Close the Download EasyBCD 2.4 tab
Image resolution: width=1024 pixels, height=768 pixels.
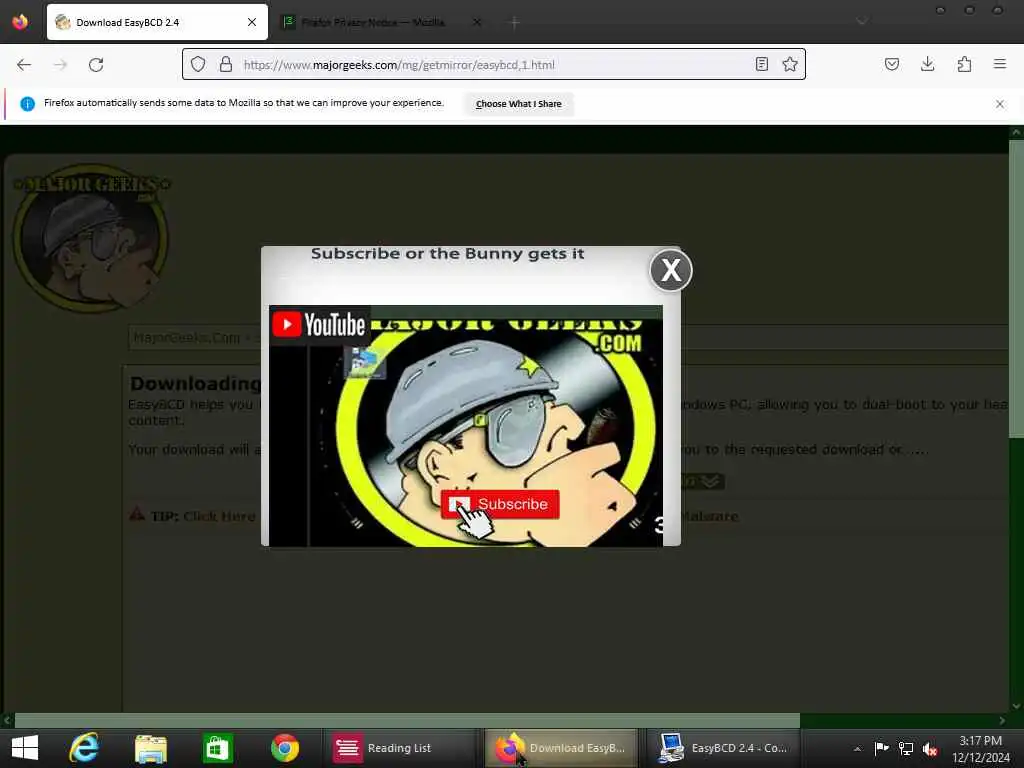click(252, 22)
